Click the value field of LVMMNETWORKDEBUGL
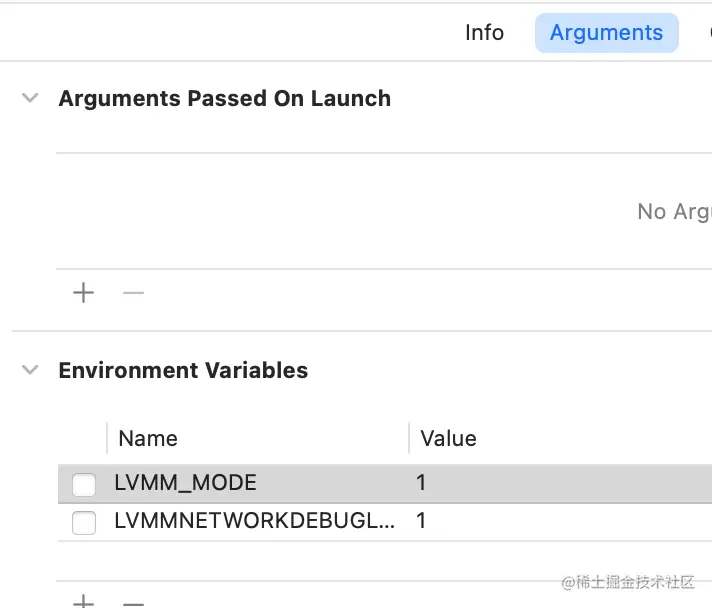 click(422, 520)
